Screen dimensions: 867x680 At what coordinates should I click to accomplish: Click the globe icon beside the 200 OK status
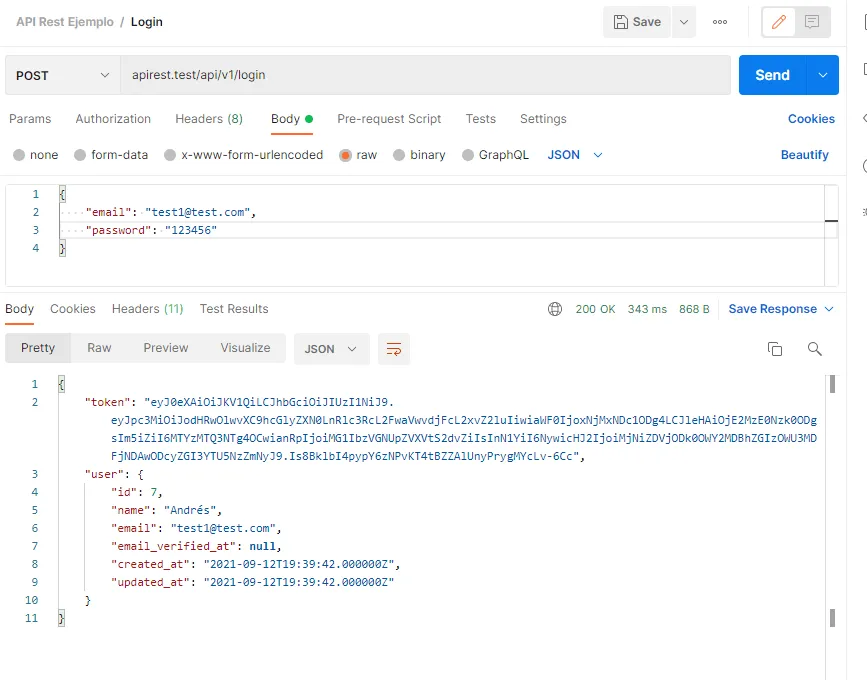pos(555,309)
